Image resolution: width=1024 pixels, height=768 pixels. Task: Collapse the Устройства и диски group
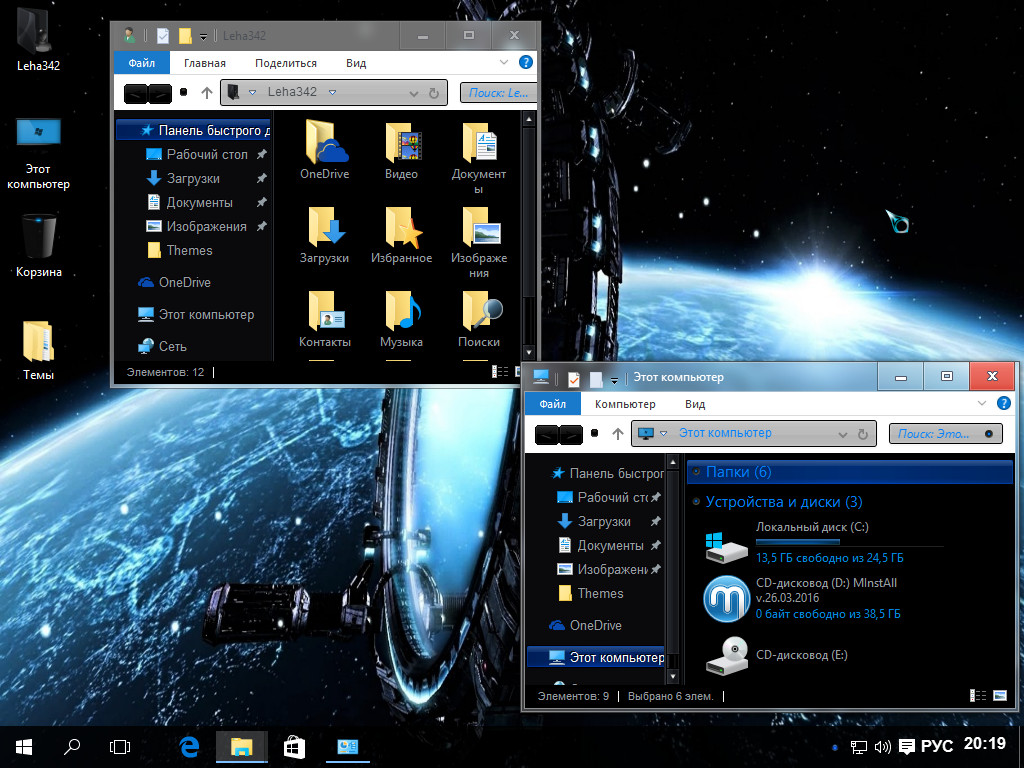click(x=694, y=502)
